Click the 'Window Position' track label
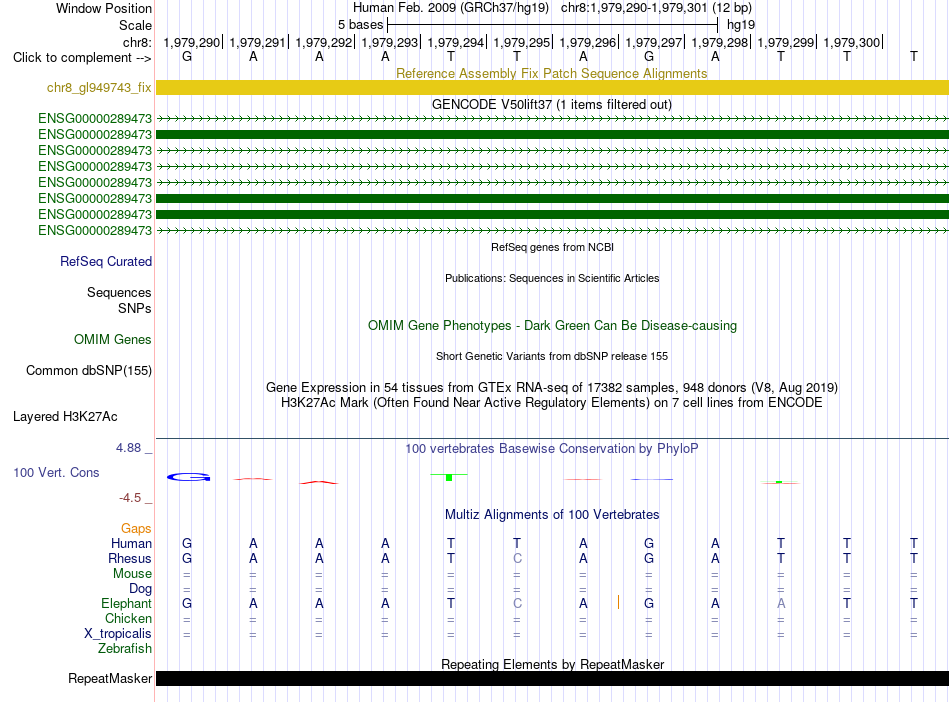Image resolution: width=950 pixels, height=702 pixels. coord(104,8)
